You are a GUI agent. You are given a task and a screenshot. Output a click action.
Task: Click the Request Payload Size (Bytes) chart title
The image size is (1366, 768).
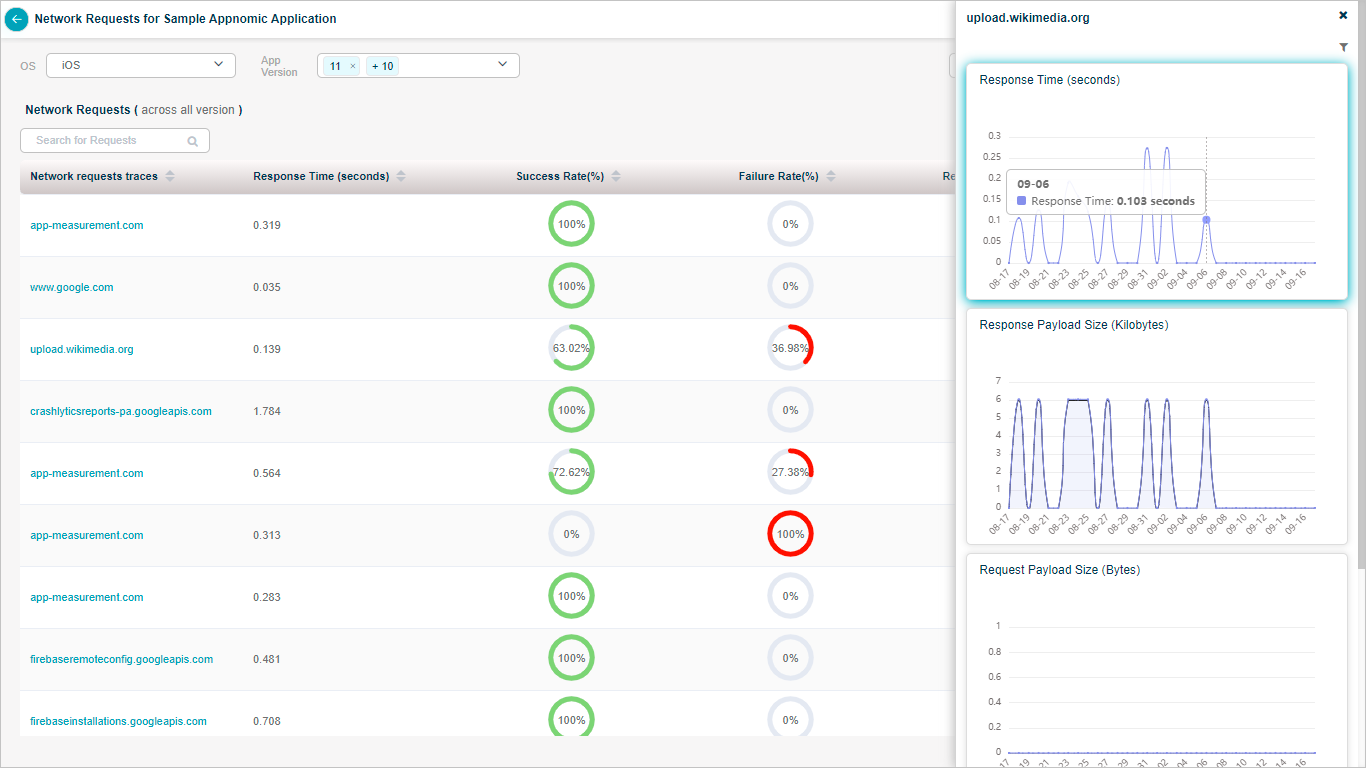(x=1059, y=570)
